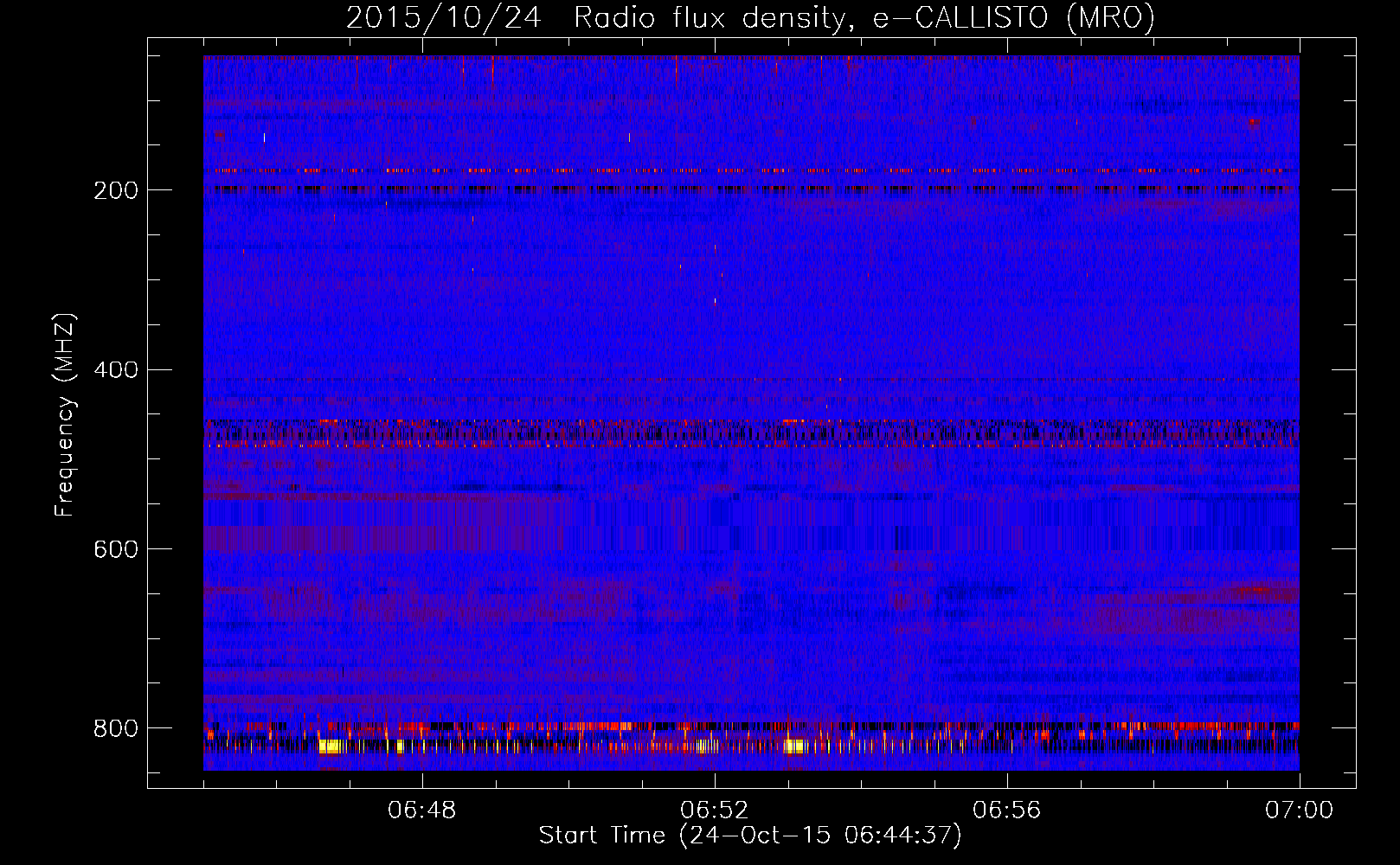
Task: Click the 200 frequency tick label
Action: coord(115,190)
